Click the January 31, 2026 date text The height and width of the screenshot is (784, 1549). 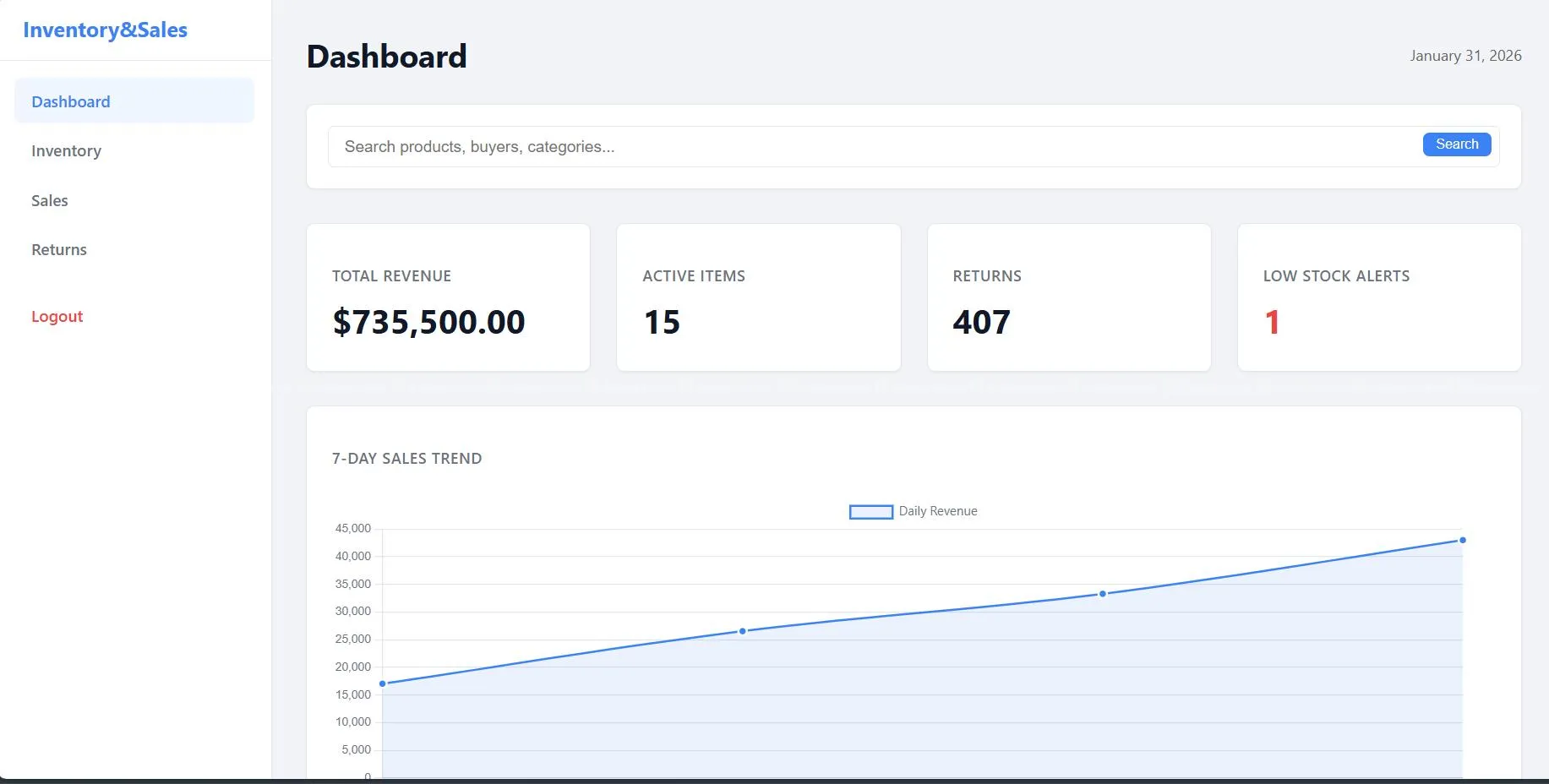tap(1465, 56)
